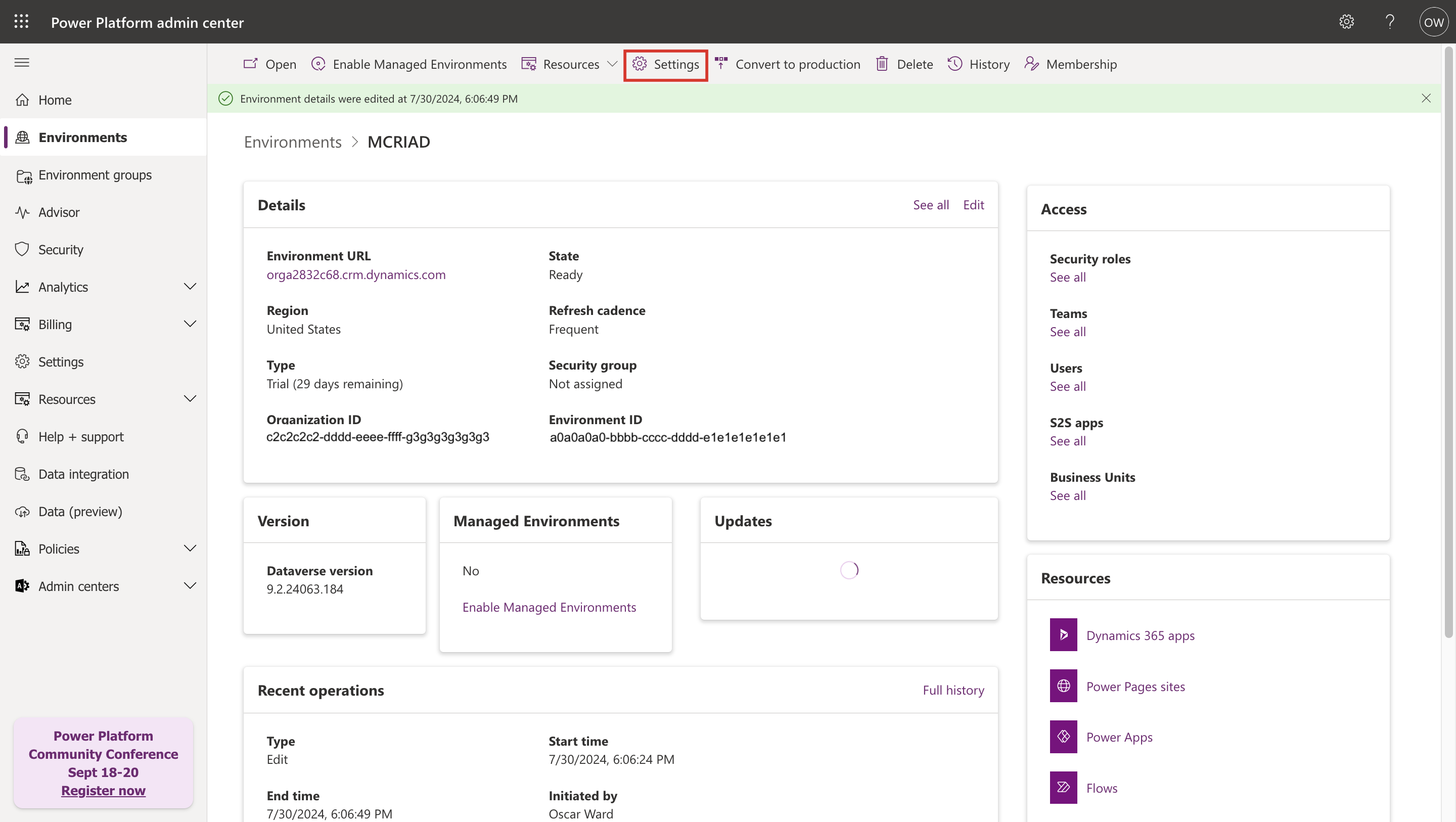
Task: Open the OW account avatar
Action: 1433,21
